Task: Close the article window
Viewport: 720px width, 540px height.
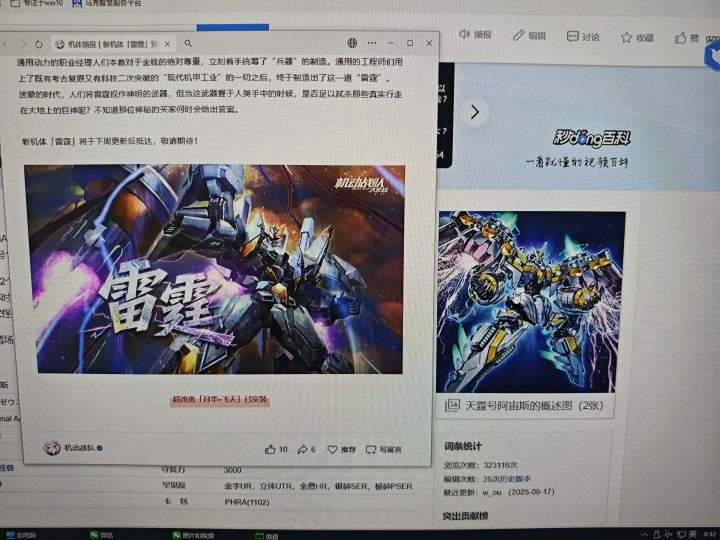Action: pyautogui.click(x=429, y=43)
